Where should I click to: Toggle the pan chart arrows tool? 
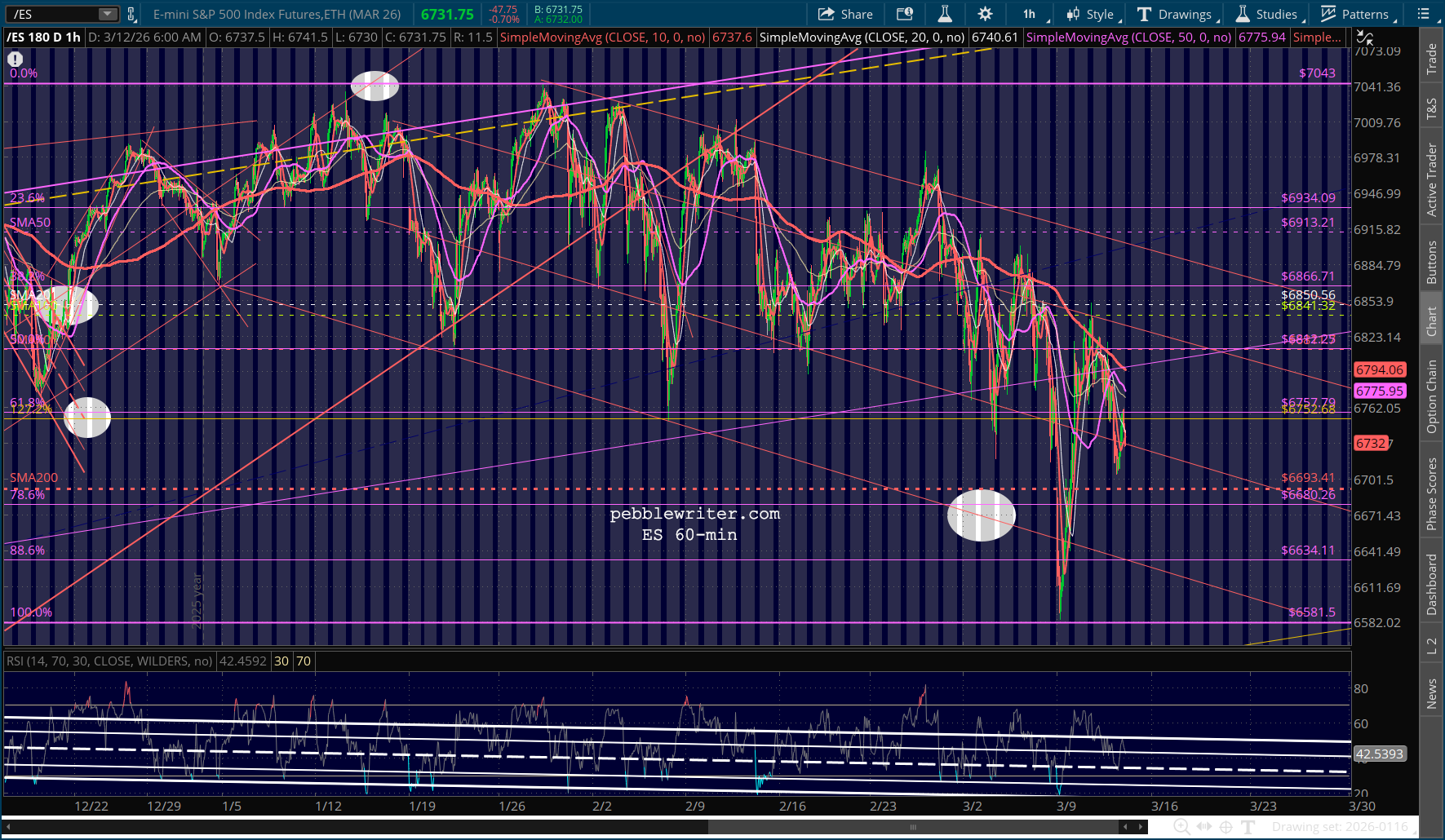pos(1203,827)
